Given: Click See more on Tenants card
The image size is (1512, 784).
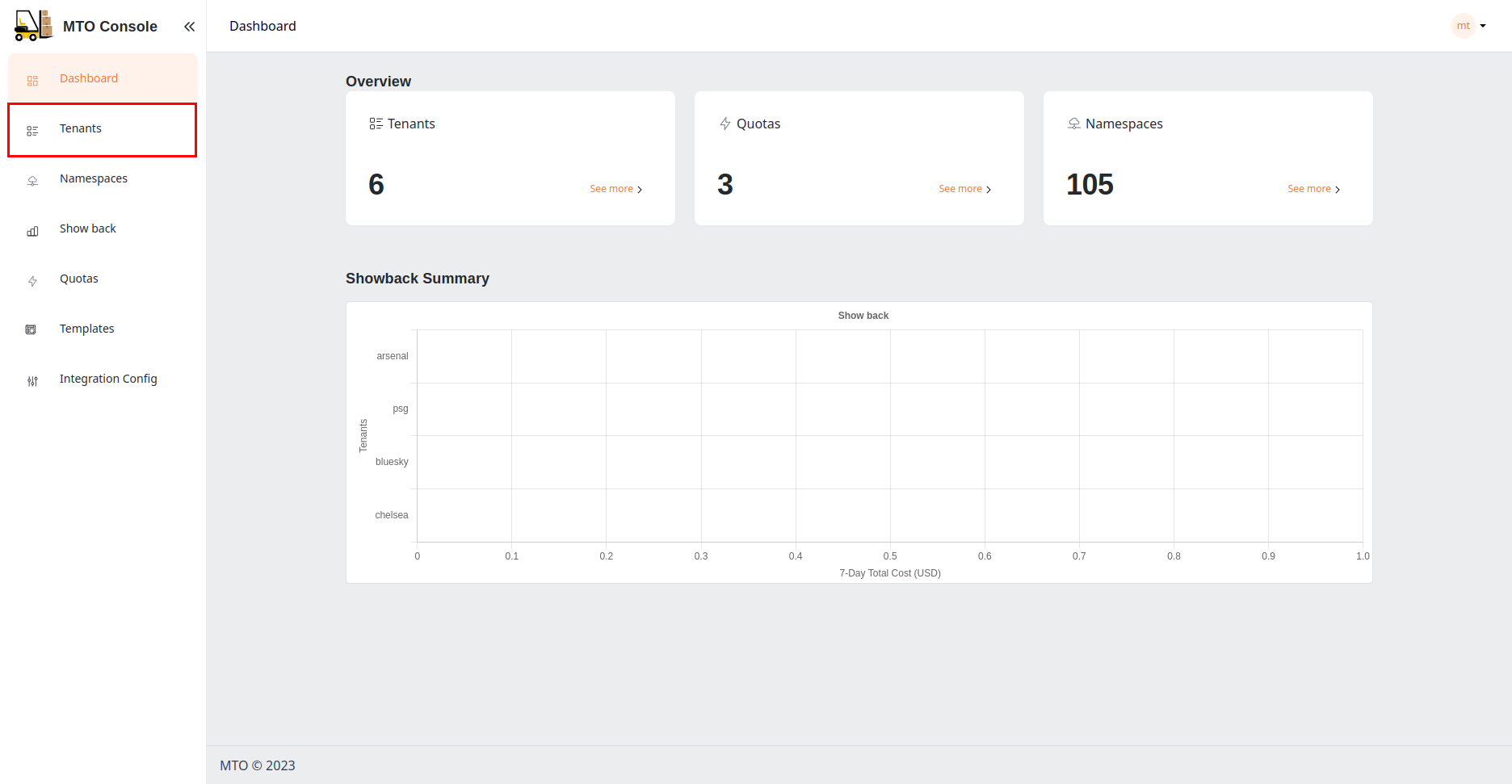Looking at the screenshot, I should click(x=615, y=189).
